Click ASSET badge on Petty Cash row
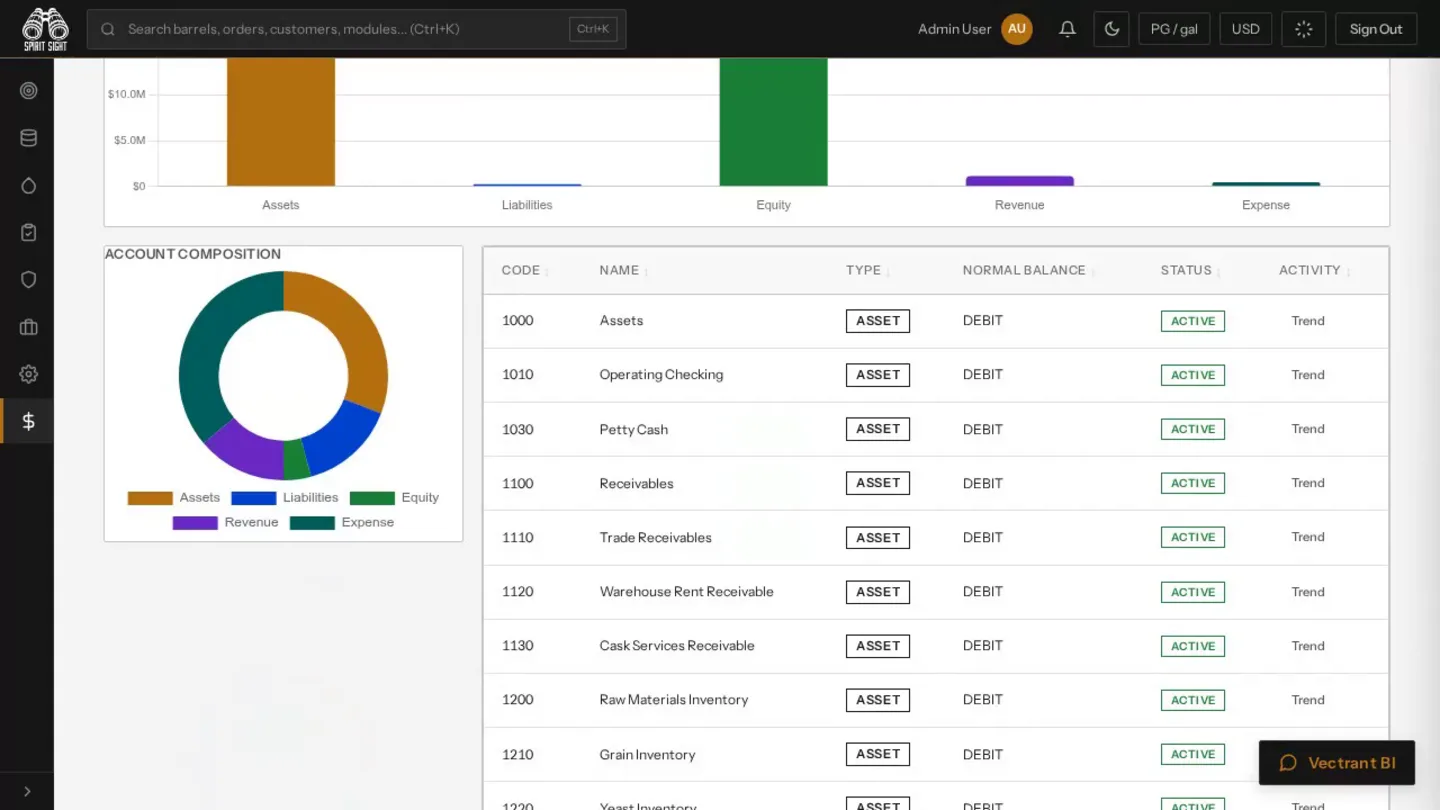 [878, 429]
